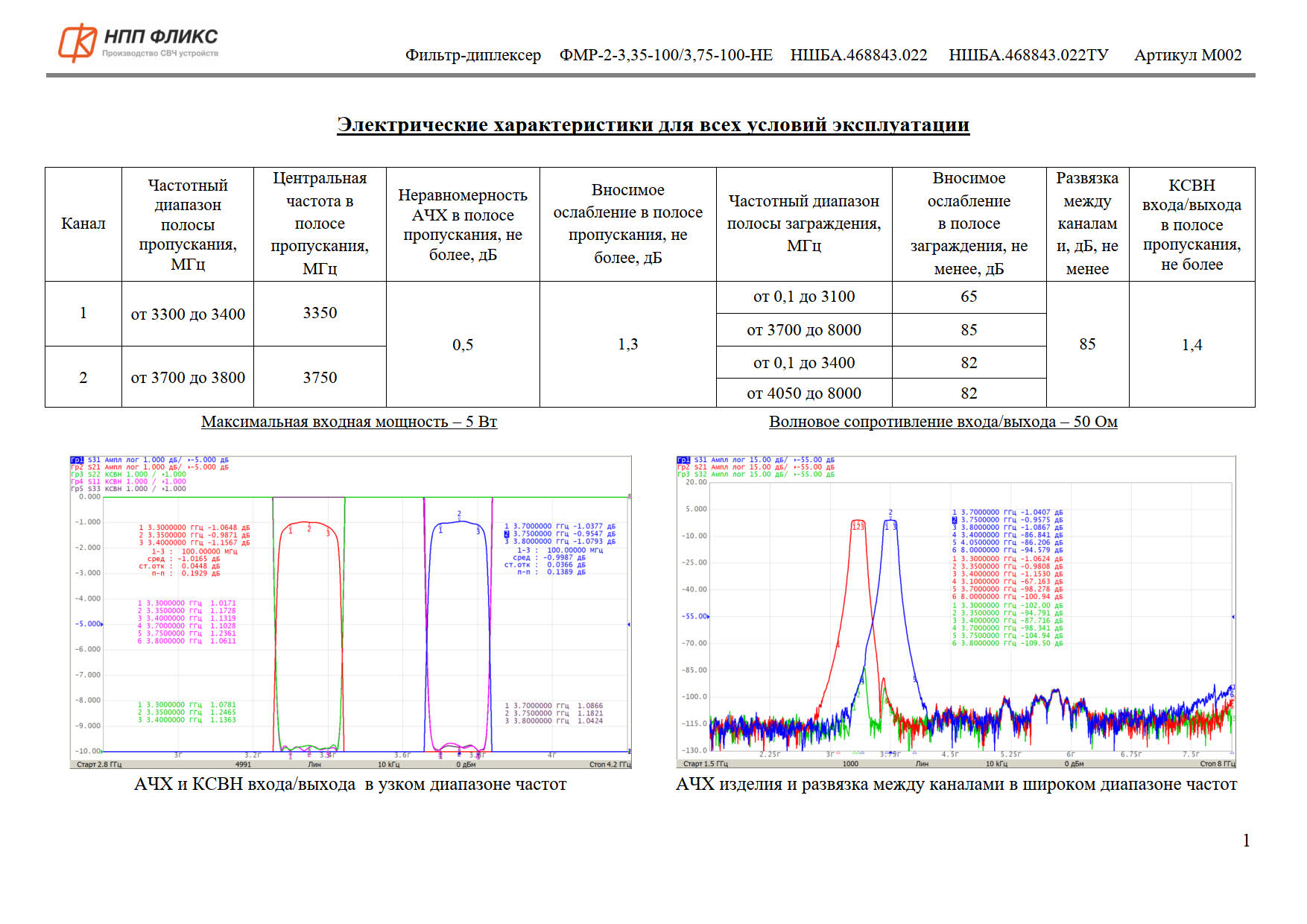1307x924 pixels.
Task: Click the 'от 0,1 до 3400' cell
Action: 804,363
